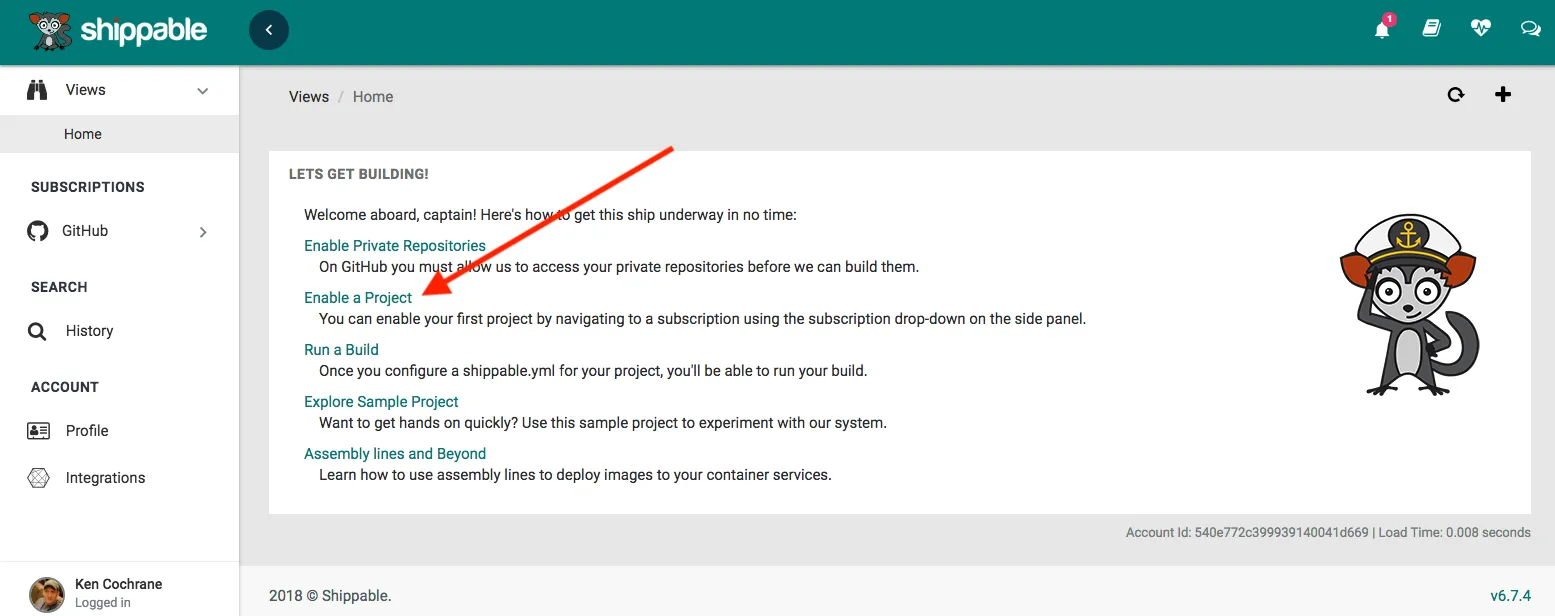Click the Profile ID card icon
Image resolution: width=1555 pixels, height=616 pixels.
38,431
